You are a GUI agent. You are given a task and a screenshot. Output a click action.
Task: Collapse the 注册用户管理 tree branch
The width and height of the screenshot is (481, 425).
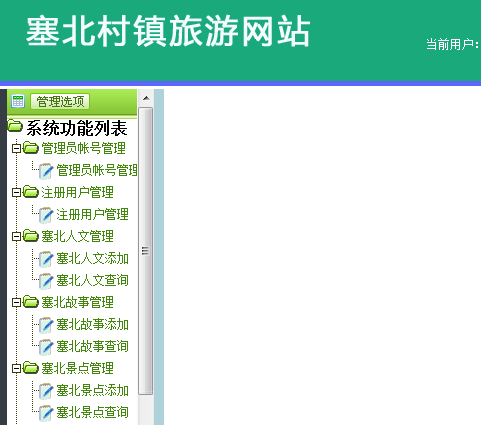click(16, 192)
